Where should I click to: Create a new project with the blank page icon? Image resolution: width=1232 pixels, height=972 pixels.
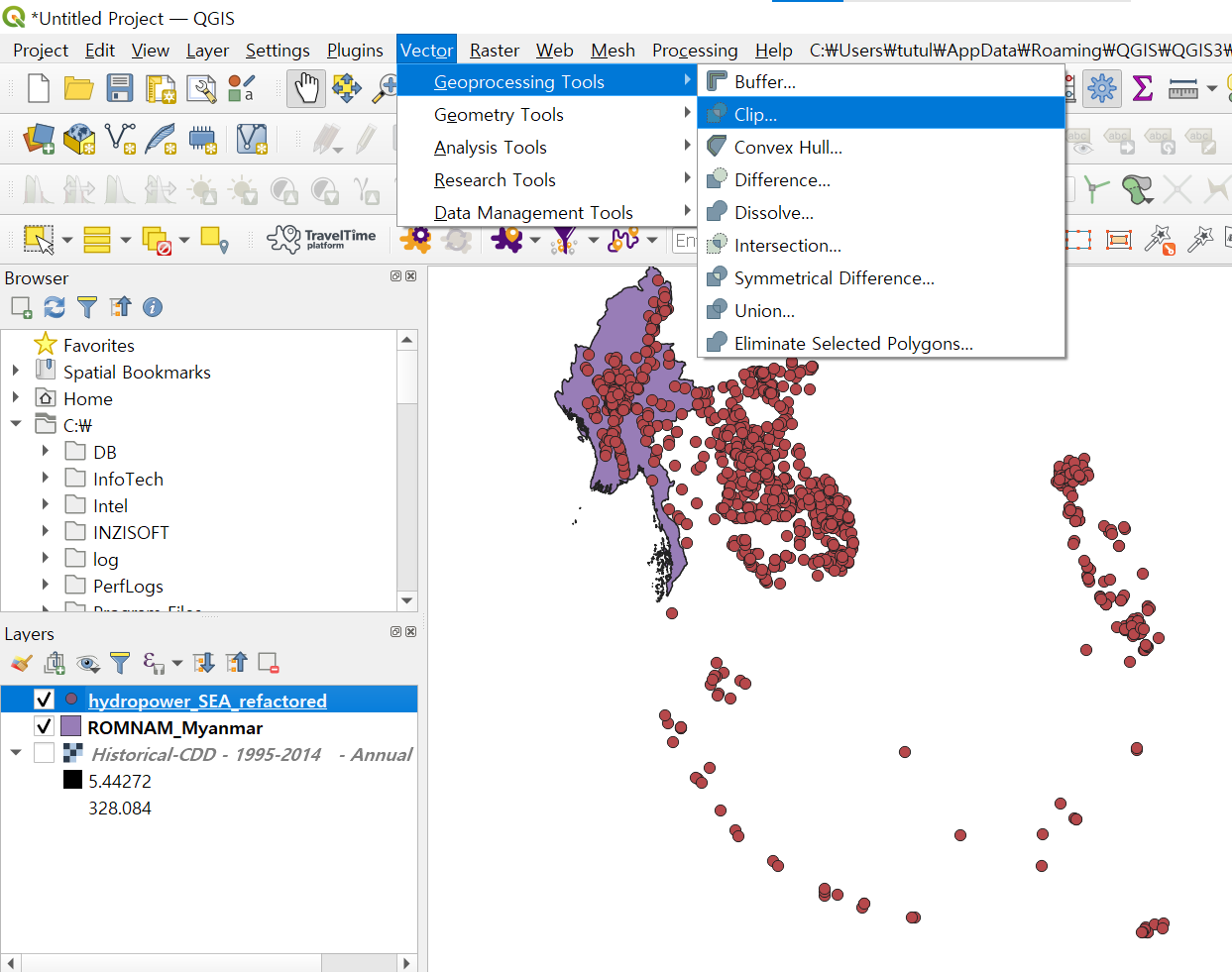(39, 88)
